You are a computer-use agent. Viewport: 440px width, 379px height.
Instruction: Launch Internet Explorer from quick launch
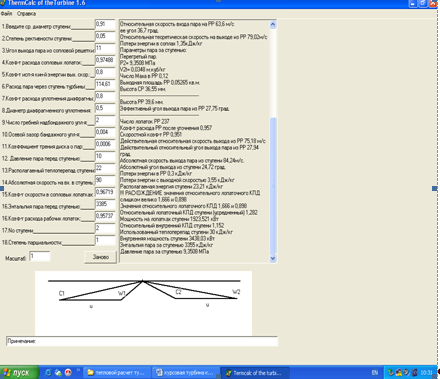(48, 372)
